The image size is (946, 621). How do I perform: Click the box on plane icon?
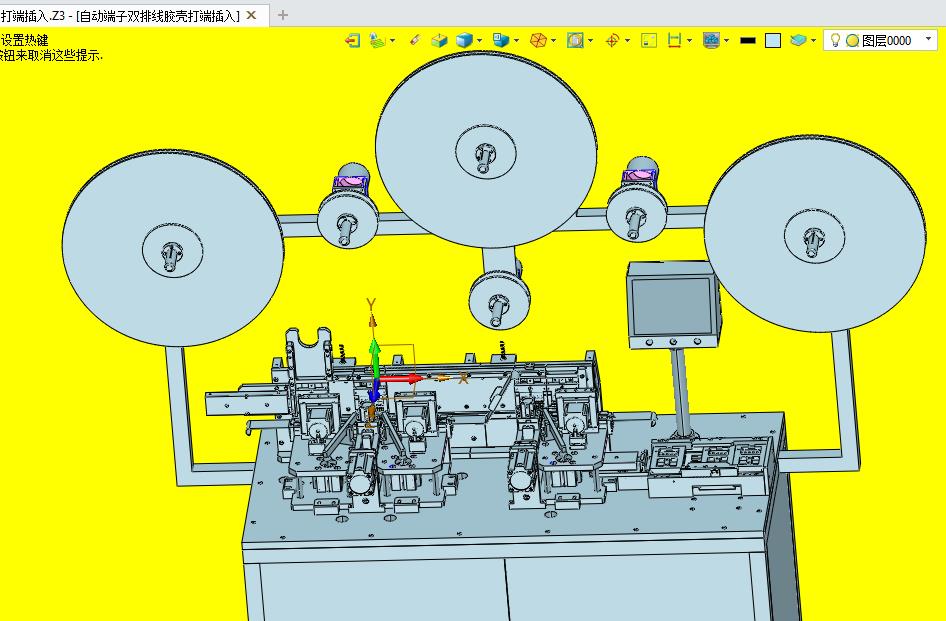tap(439, 40)
